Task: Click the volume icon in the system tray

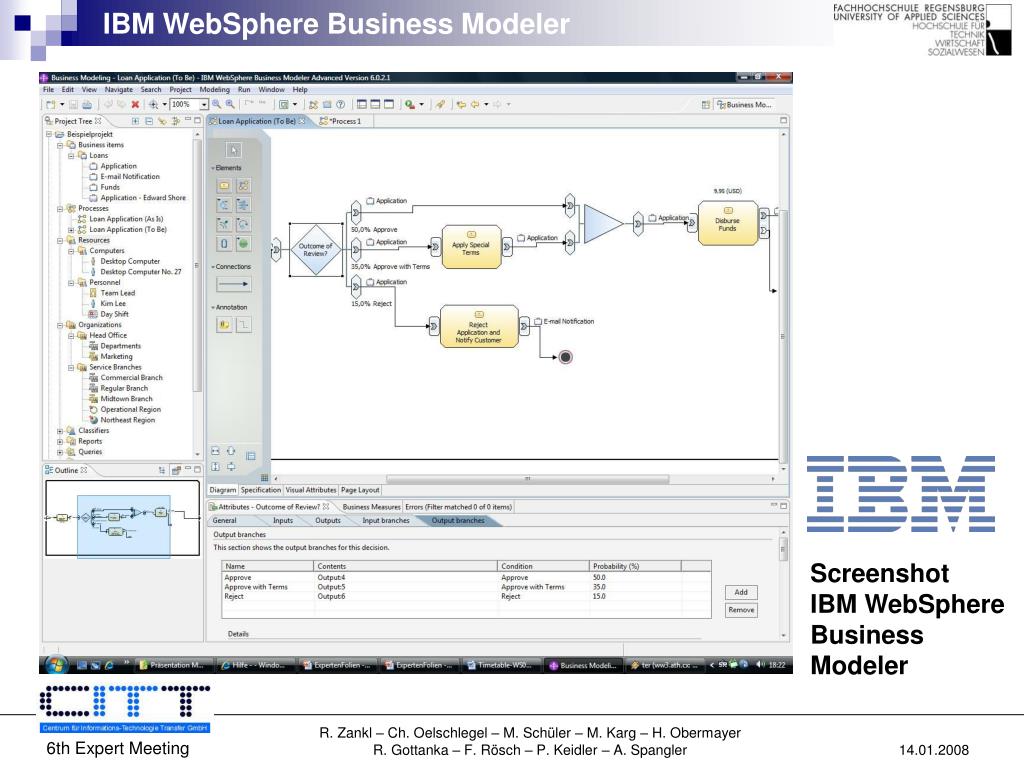Action: point(760,665)
